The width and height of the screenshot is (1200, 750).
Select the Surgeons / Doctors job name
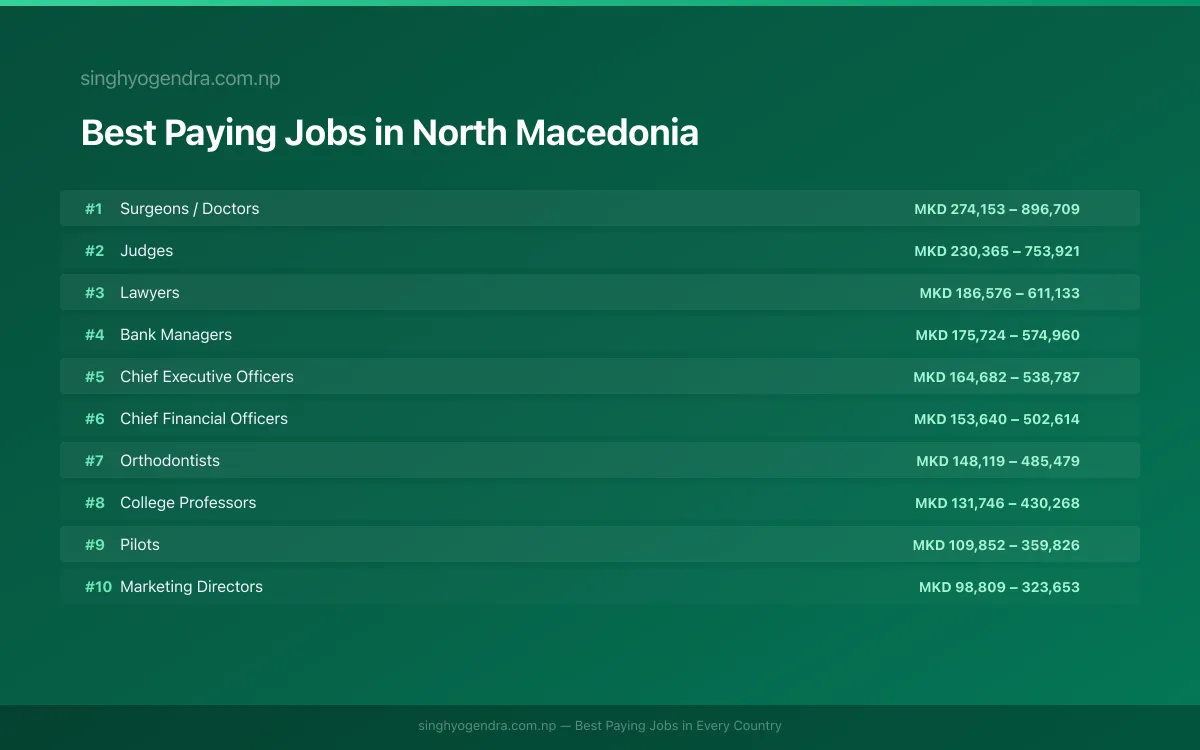[x=190, y=209]
